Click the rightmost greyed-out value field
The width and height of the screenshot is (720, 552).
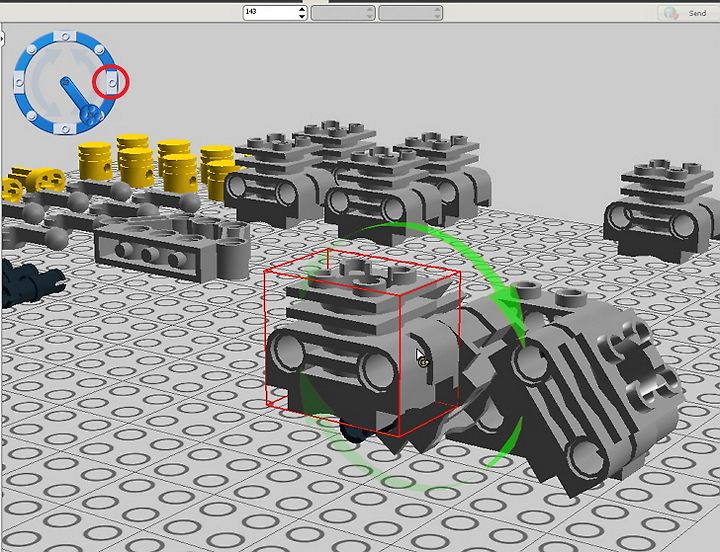pyautogui.click(x=411, y=13)
